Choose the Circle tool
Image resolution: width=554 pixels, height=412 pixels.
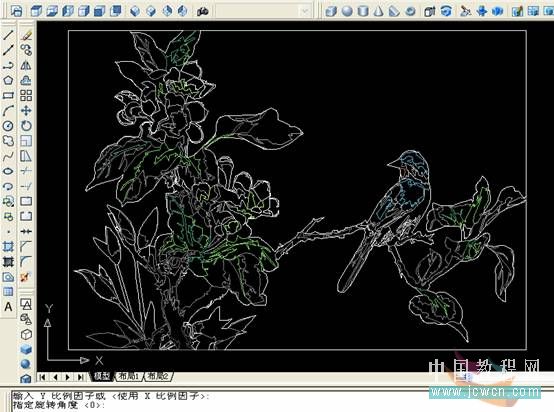click(8, 126)
